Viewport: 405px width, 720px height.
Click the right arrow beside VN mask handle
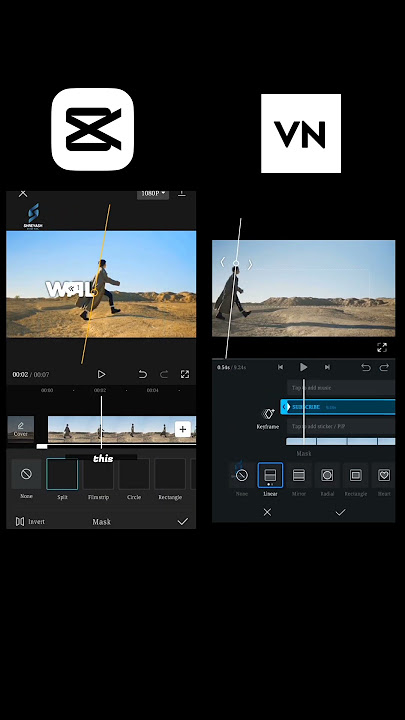click(250, 264)
